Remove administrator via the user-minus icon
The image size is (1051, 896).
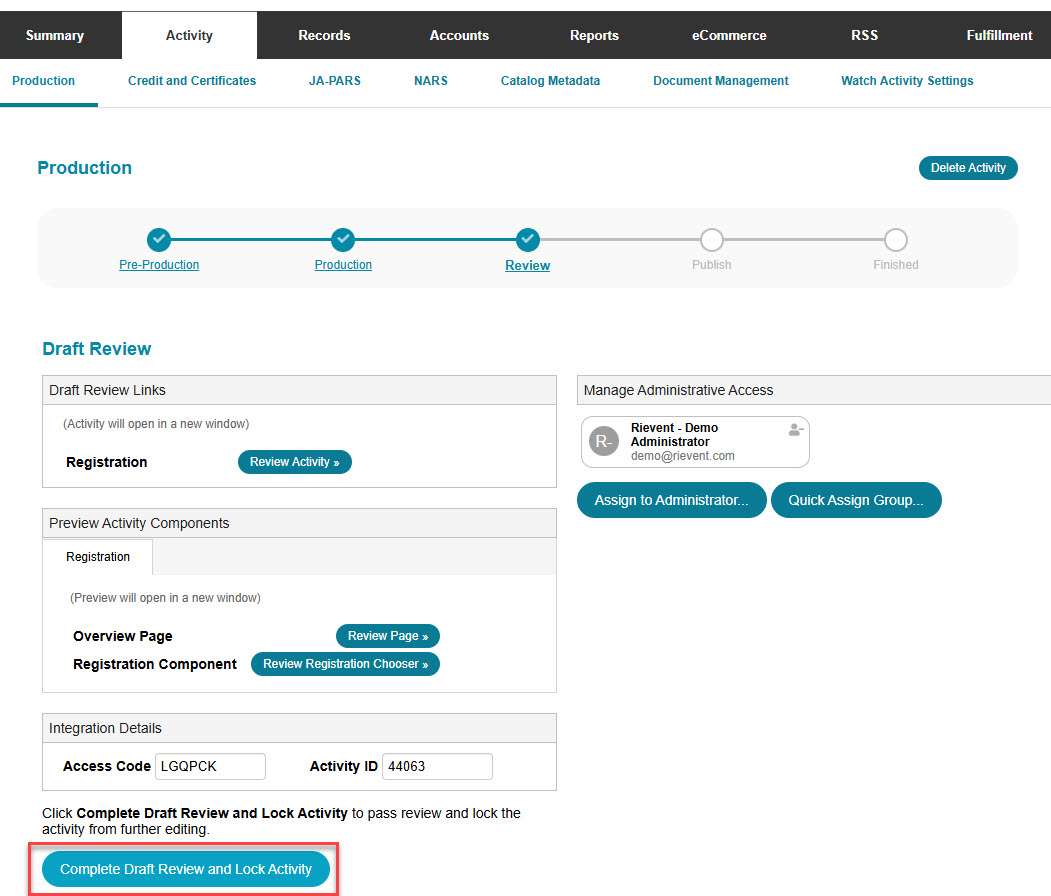796,430
